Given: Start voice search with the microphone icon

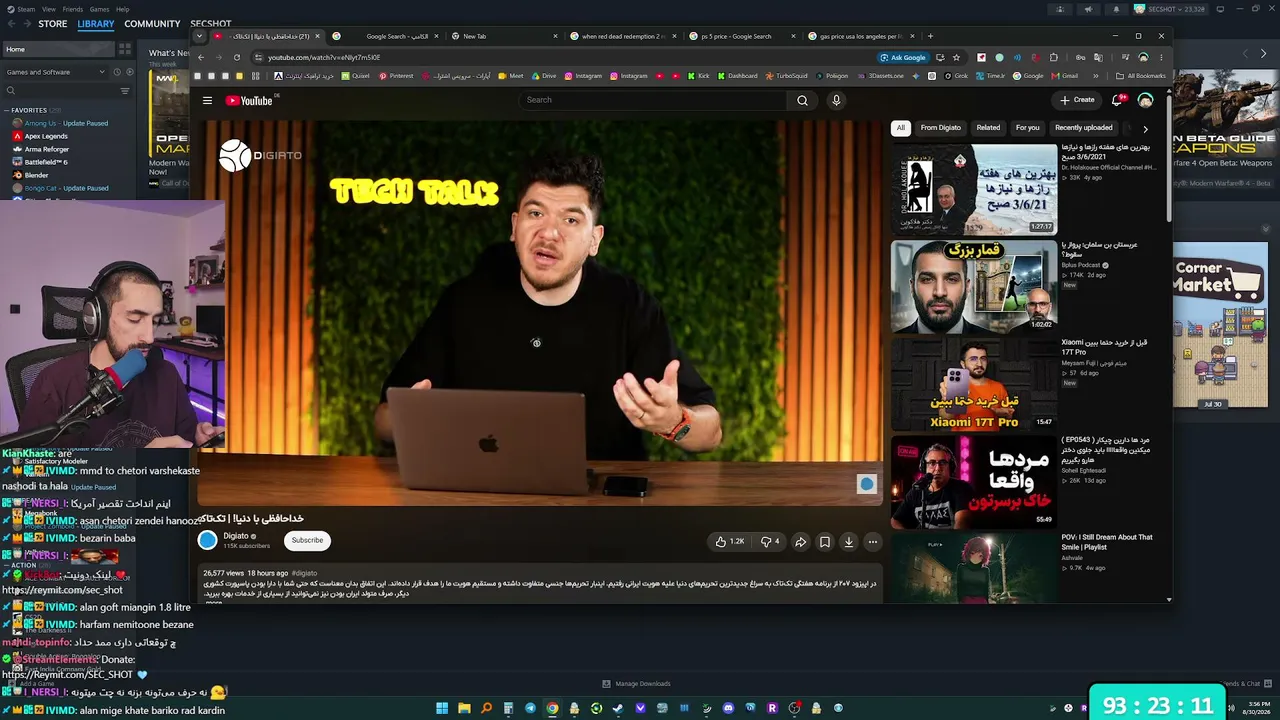Looking at the screenshot, I should pyautogui.click(x=836, y=100).
